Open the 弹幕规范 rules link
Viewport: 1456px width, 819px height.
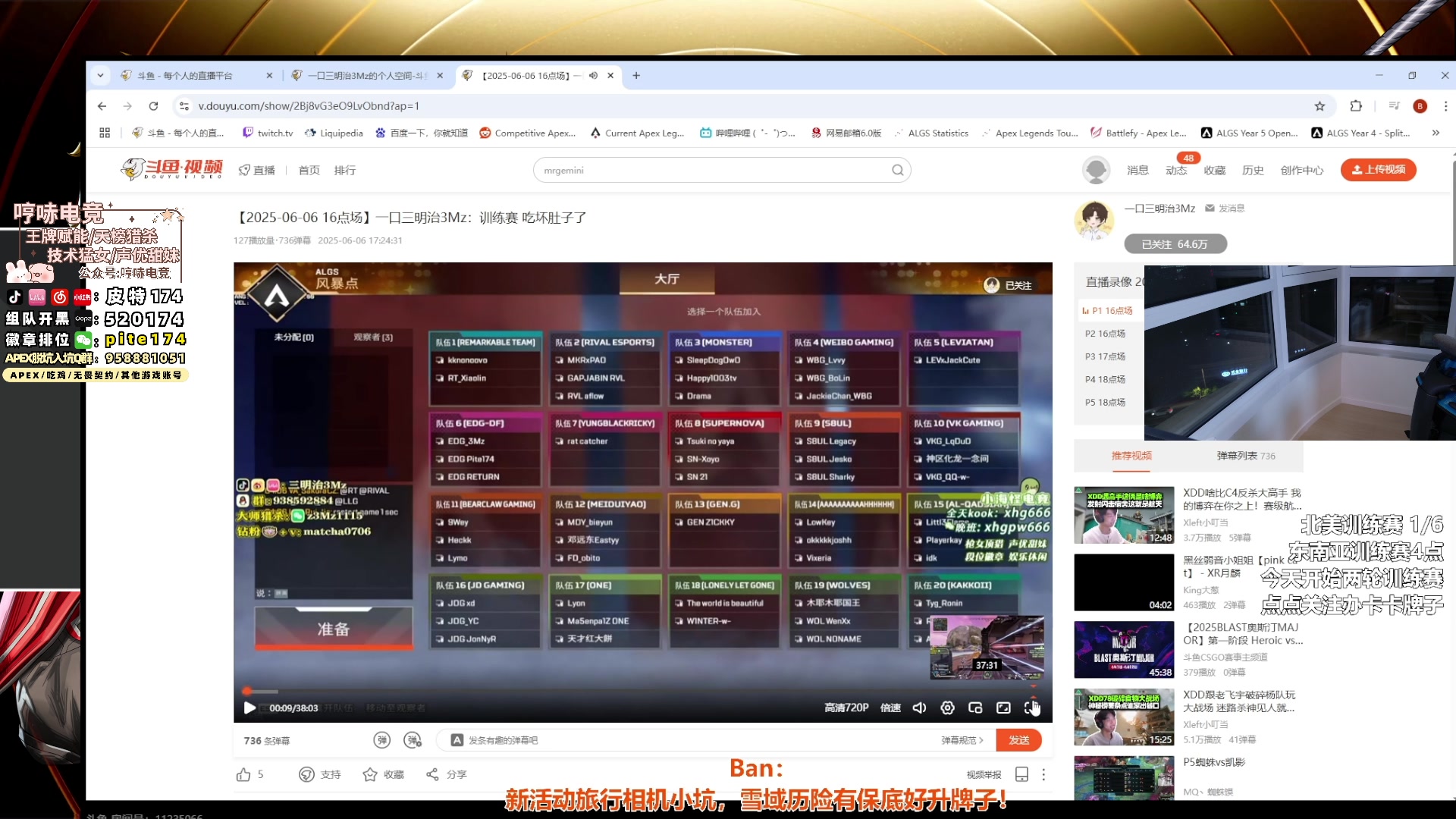coord(962,740)
